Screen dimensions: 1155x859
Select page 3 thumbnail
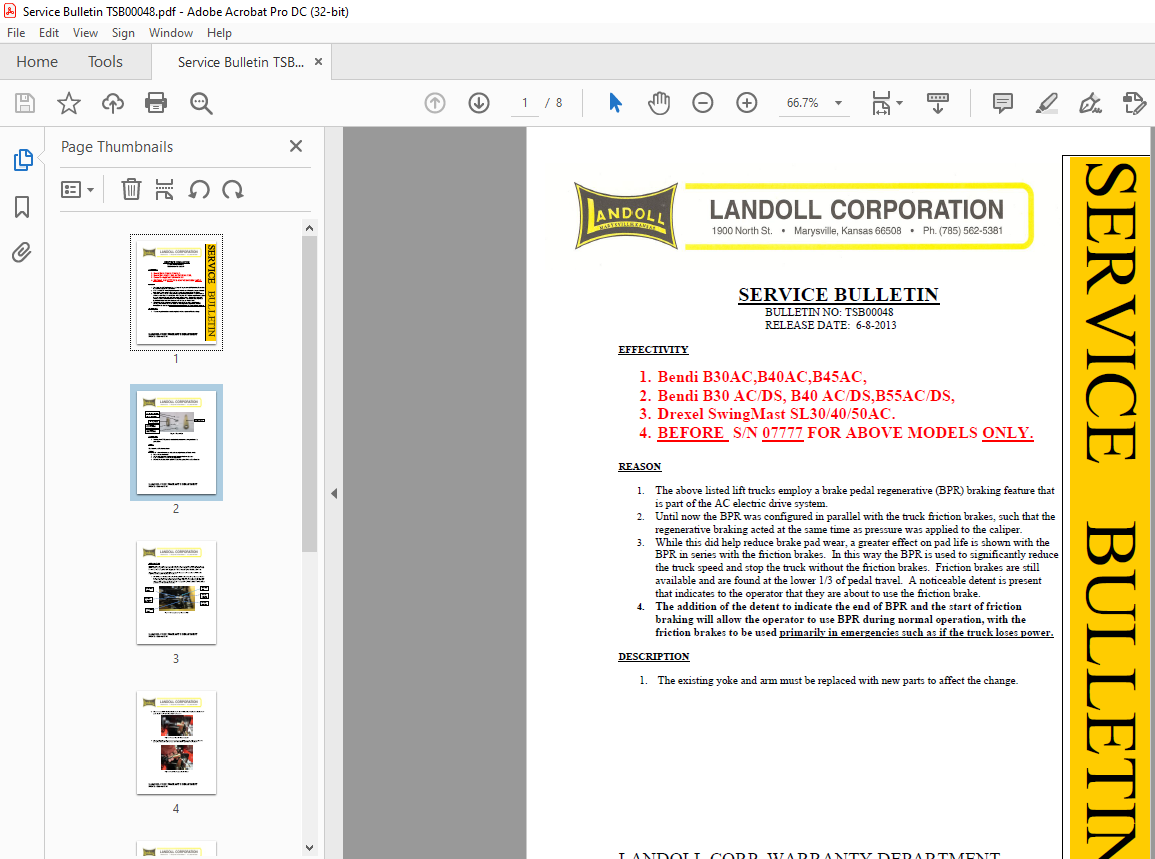pos(176,592)
